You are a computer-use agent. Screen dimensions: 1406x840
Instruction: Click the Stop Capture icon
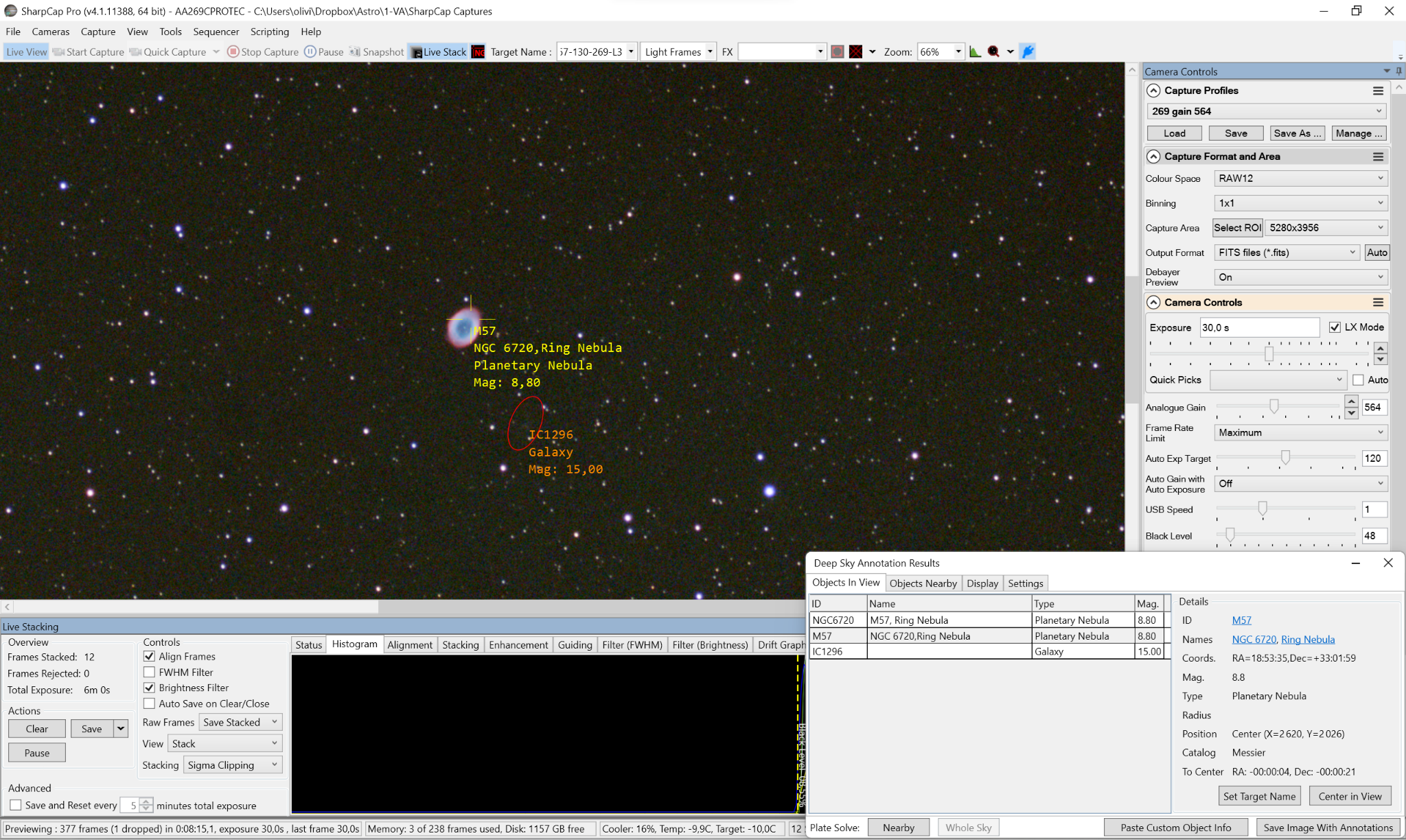point(233,51)
